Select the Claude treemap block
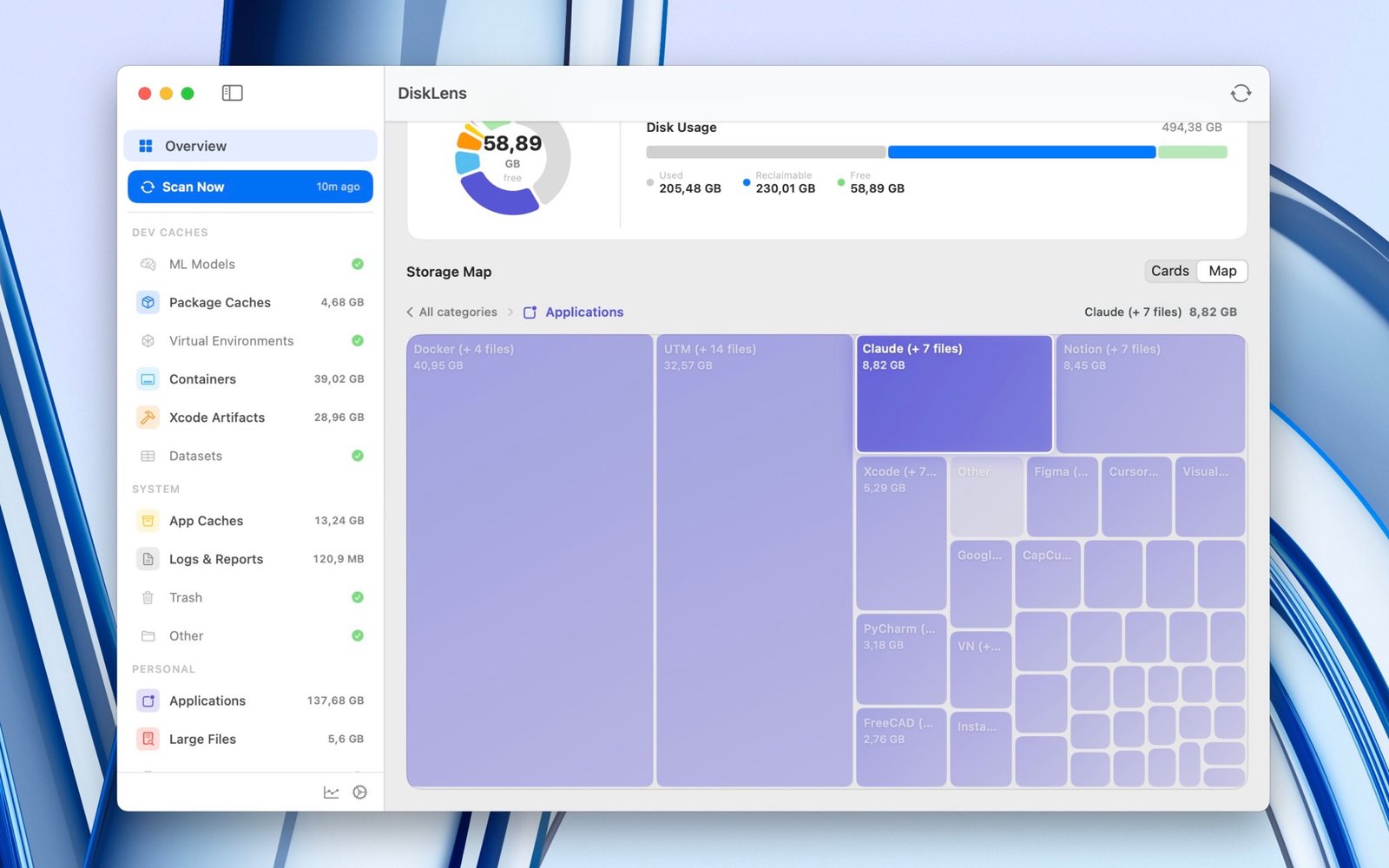The height and width of the screenshot is (868, 1389). click(954, 393)
